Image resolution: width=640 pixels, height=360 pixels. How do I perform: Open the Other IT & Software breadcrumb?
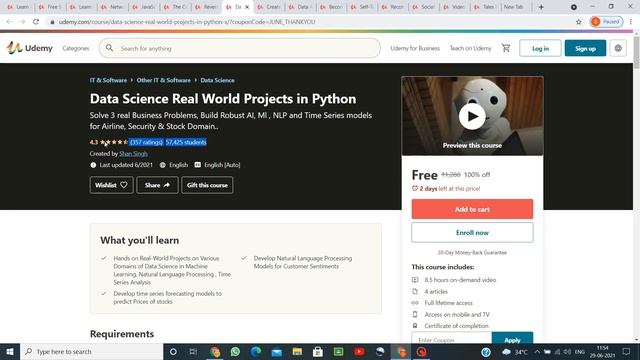click(x=164, y=80)
